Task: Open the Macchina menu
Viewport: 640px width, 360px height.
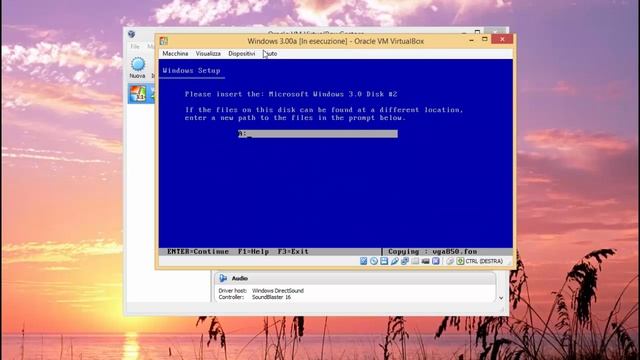Action: (x=175, y=53)
